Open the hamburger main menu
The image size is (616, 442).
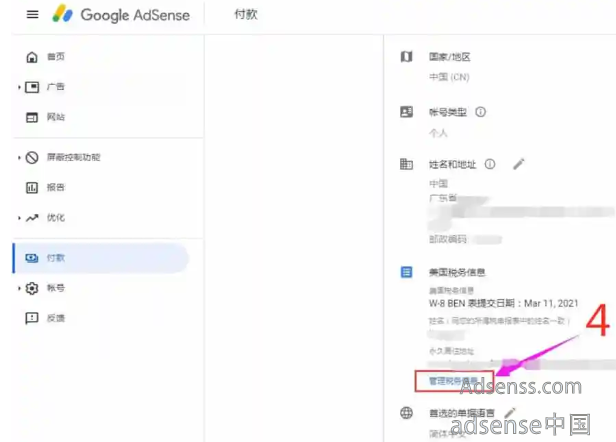32,15
